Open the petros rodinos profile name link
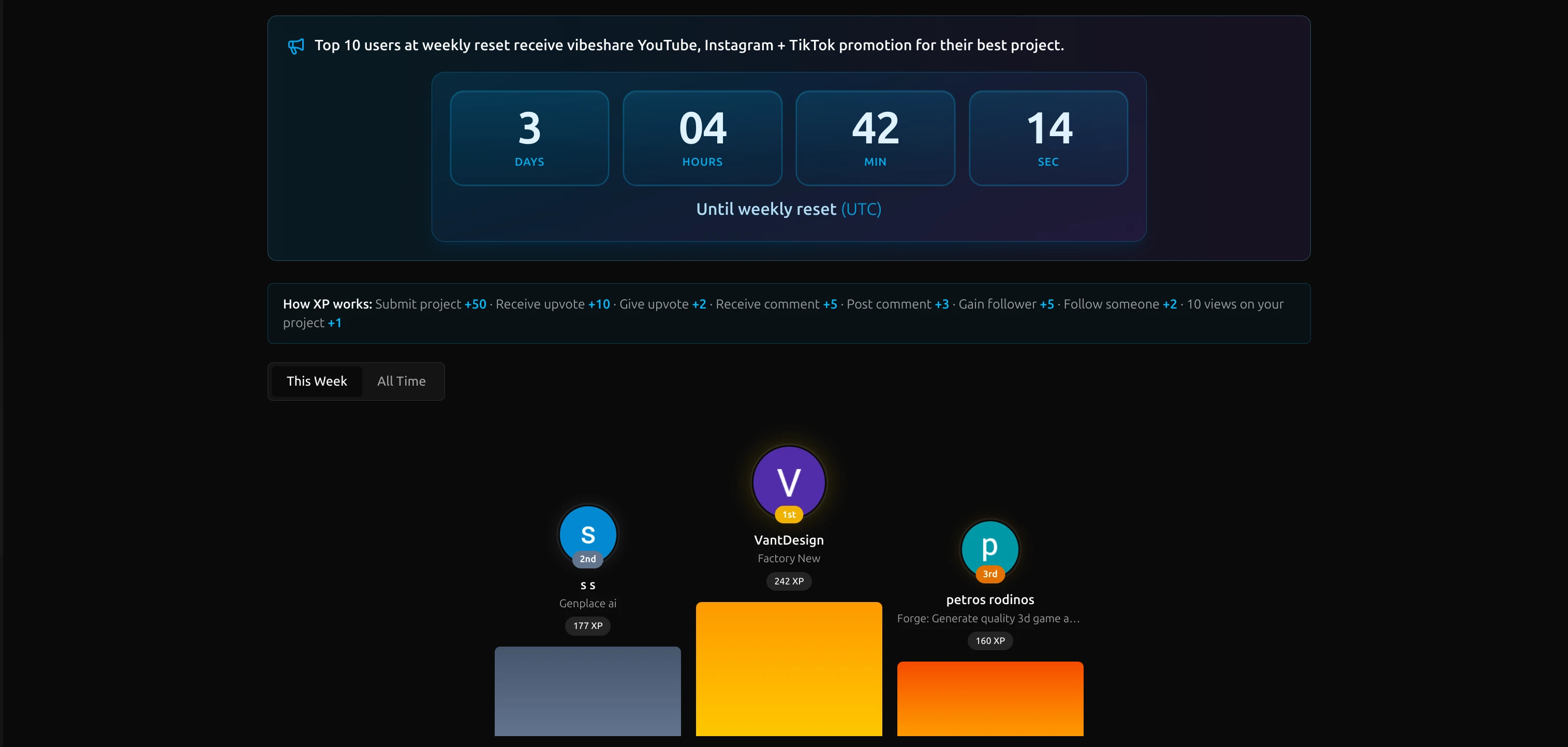This screenshot has width=1568, height=747. pyautogui.click(x=990, y=599)
